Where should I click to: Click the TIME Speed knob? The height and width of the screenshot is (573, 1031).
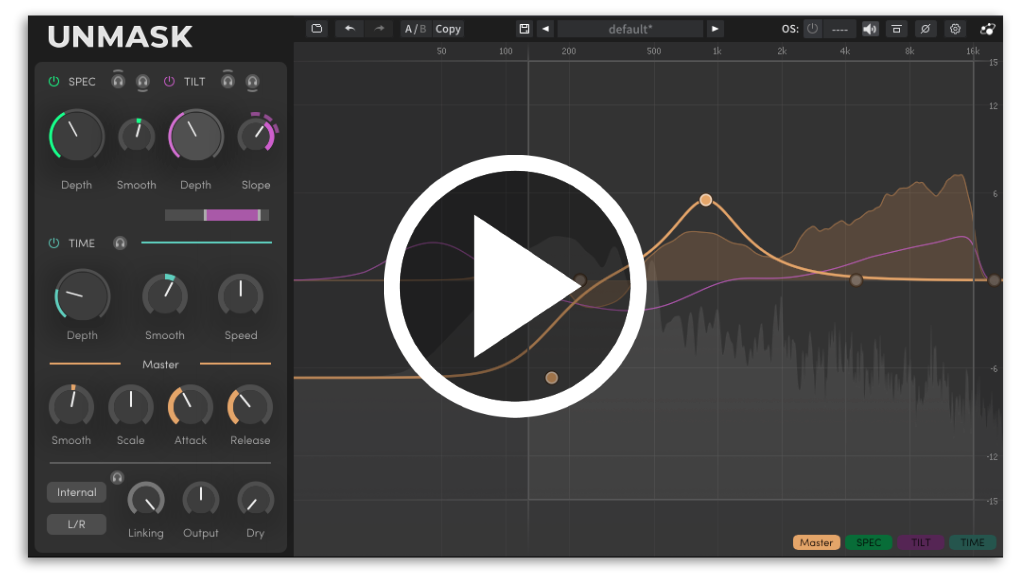(x=241, y=295)
